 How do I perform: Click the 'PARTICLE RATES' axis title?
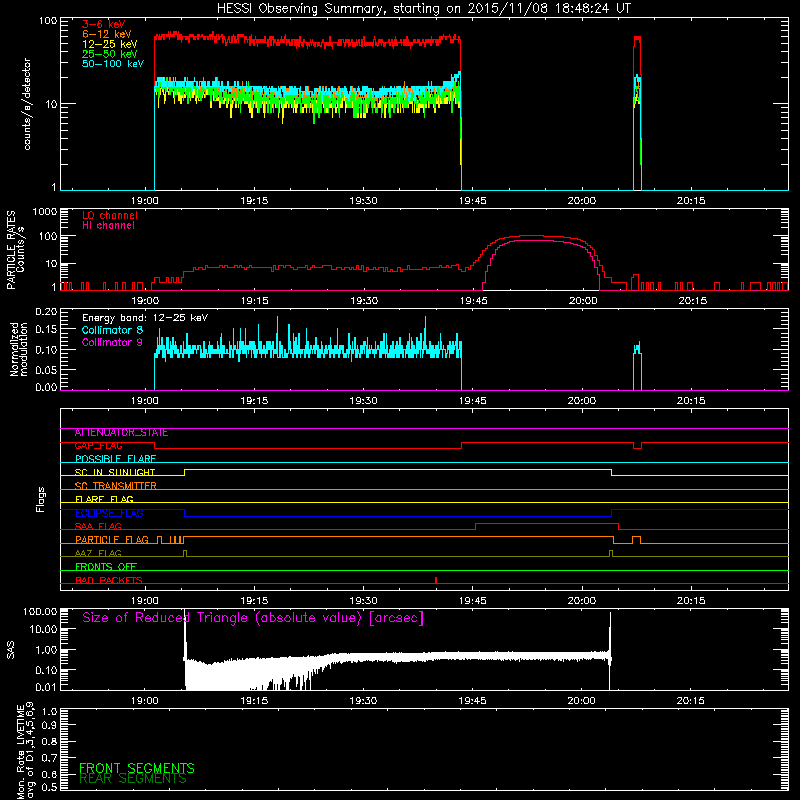(11, 250)
